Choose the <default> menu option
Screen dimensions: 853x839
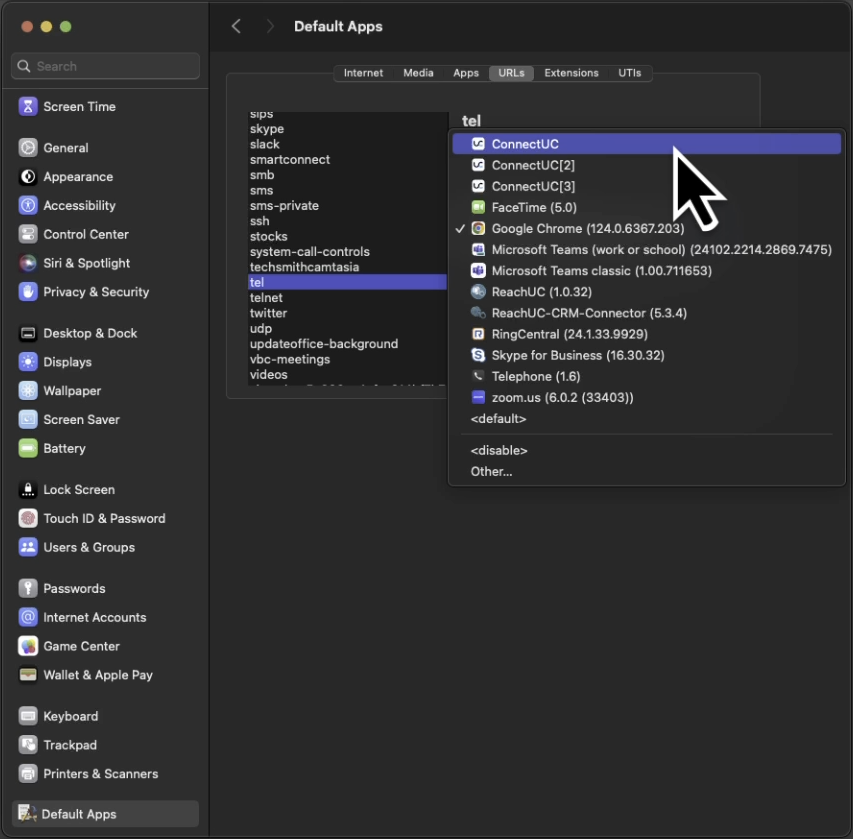(646, 418)
